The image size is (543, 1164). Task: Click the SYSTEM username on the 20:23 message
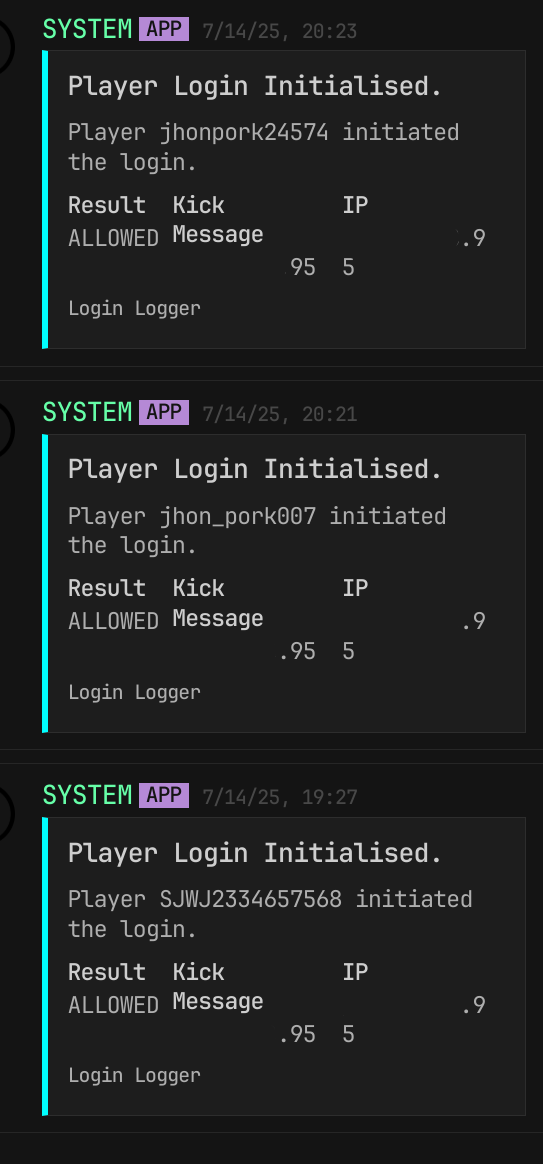pos(87,30)
